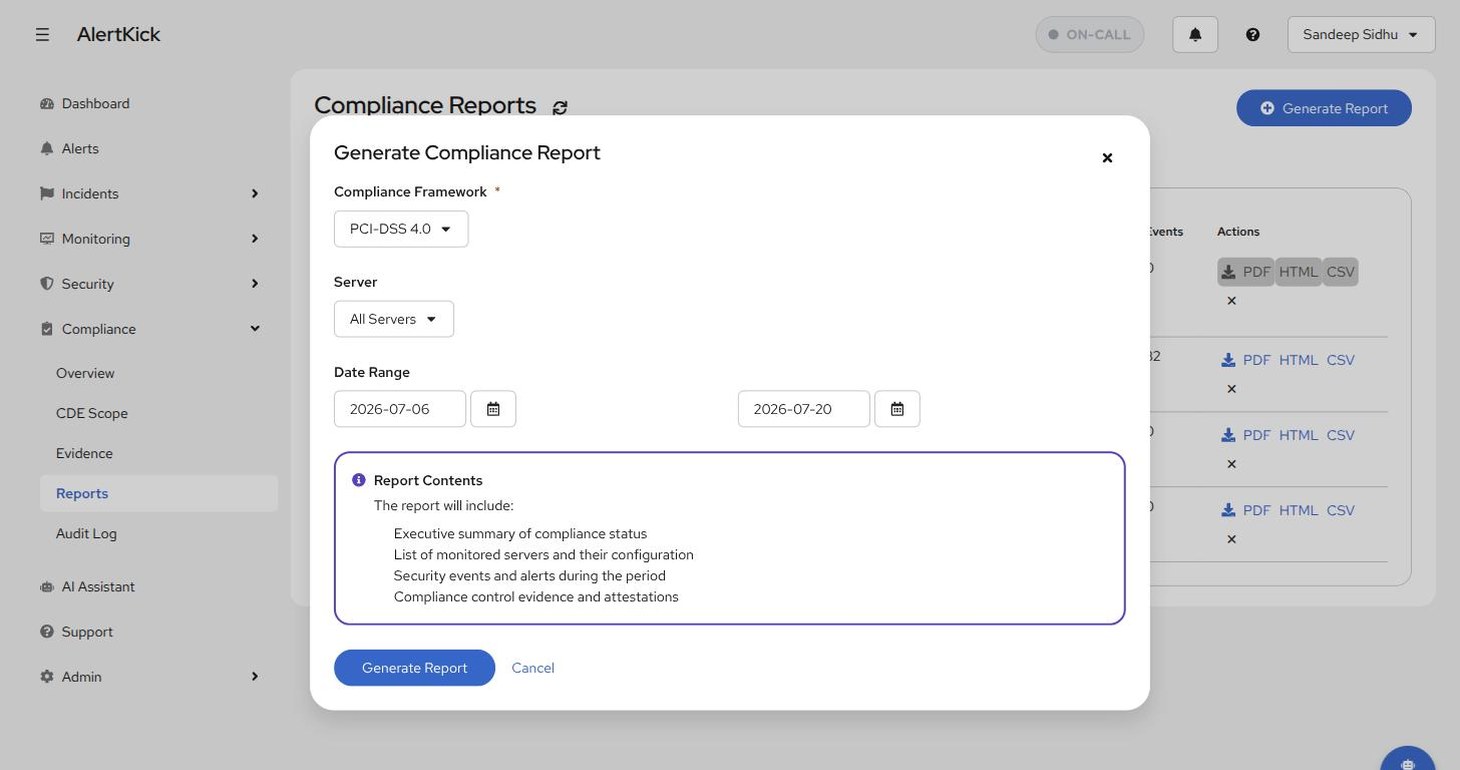The height and width of the screenshot is (770, 1460).
Task: Click the AlertKick logo text
Action: point(118,34)
